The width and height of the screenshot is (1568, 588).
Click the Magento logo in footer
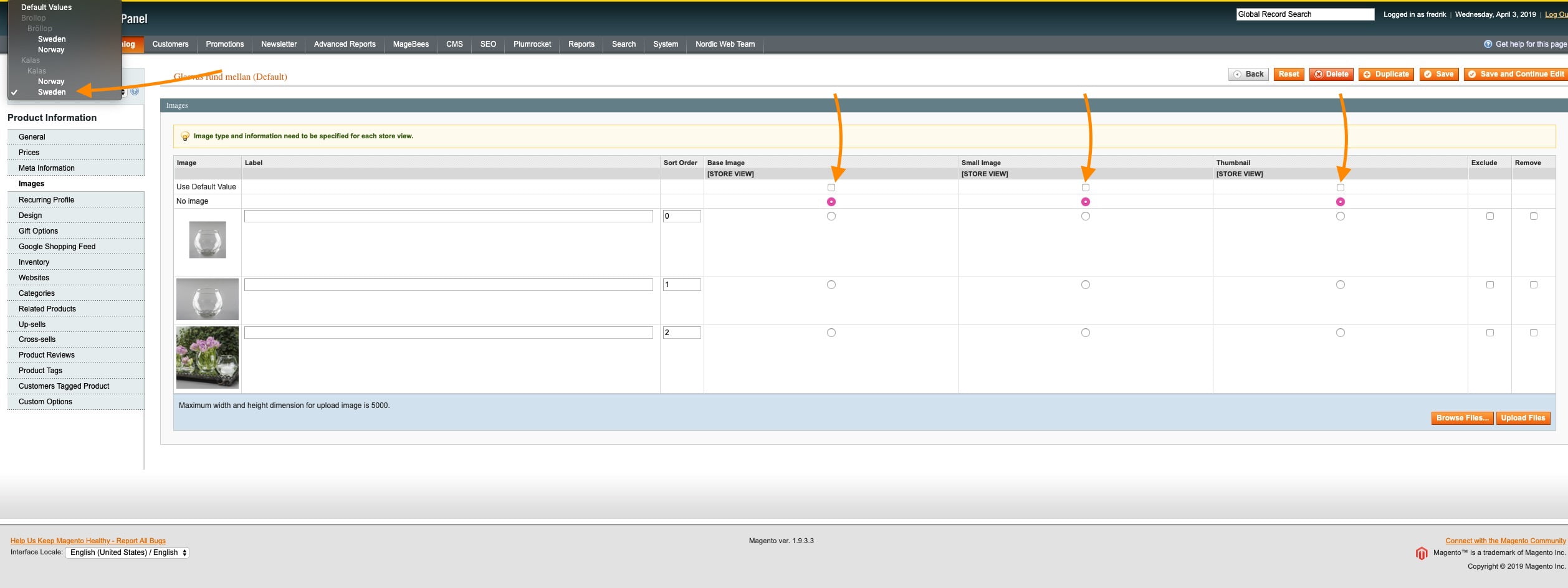tap(1421, 553)
